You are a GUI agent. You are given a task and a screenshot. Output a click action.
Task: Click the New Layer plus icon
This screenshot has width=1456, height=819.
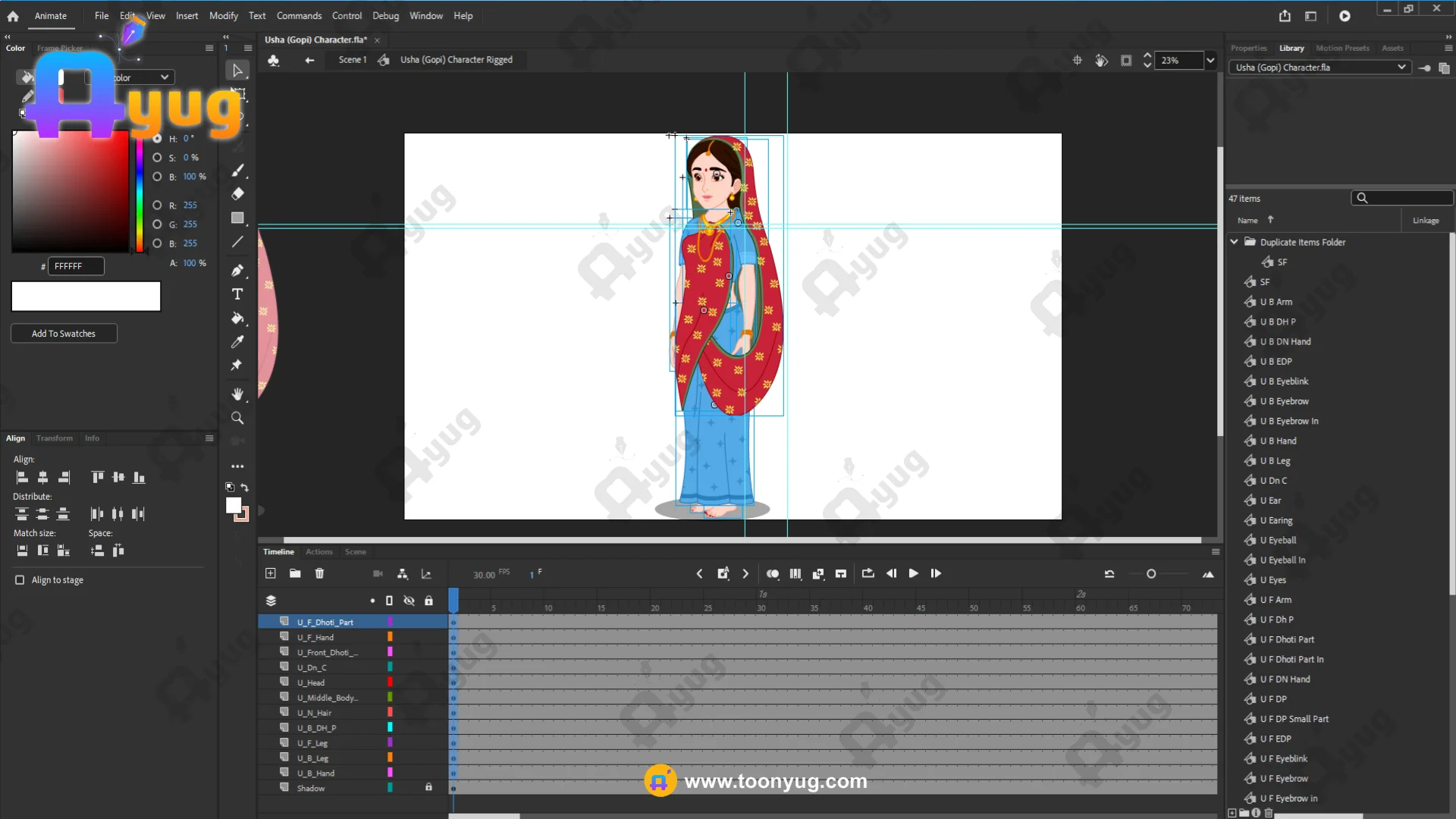coord(271,574)
